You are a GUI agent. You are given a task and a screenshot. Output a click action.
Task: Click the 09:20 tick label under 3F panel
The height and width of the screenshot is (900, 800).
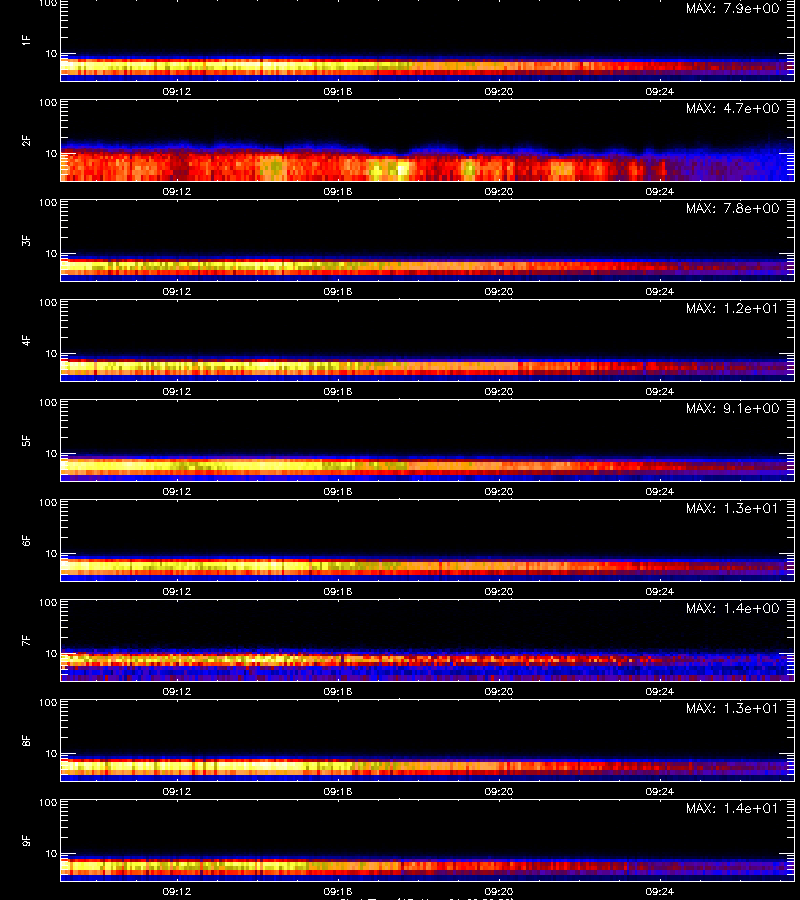(x=499, y=292)
